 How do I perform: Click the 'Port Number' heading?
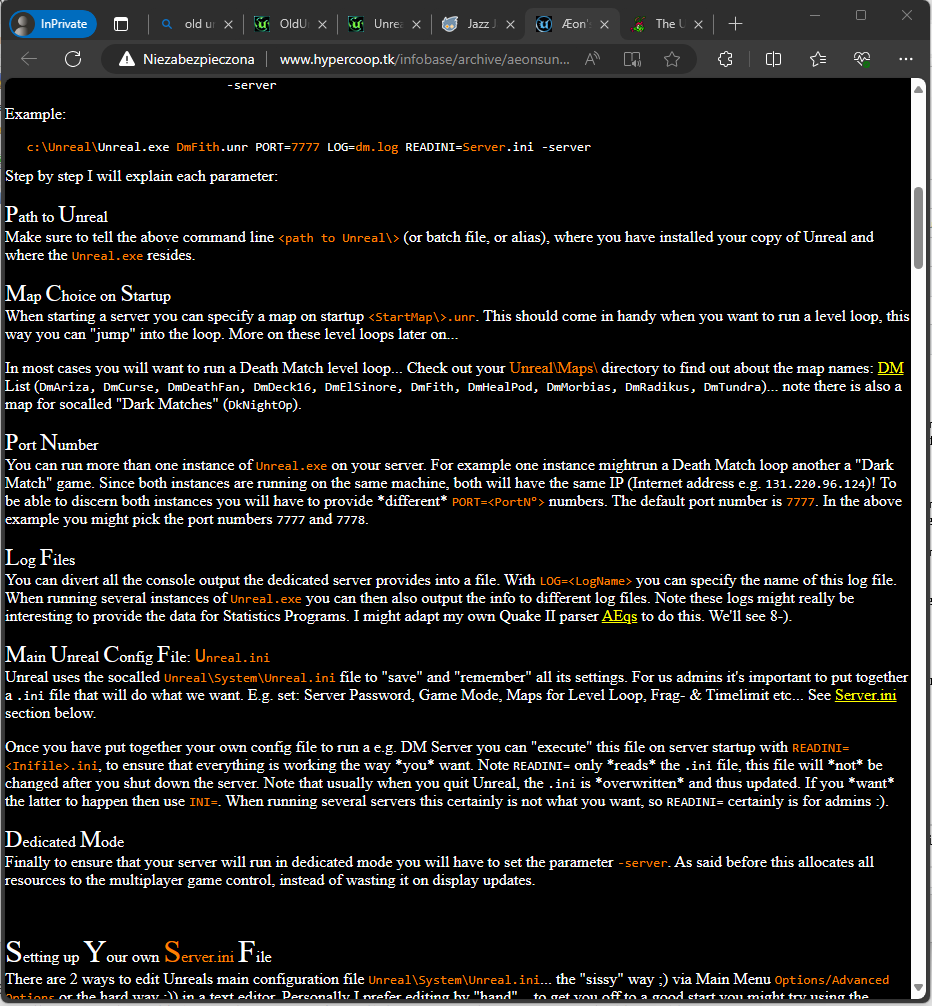pyautogui.click(x=52, y=443)
